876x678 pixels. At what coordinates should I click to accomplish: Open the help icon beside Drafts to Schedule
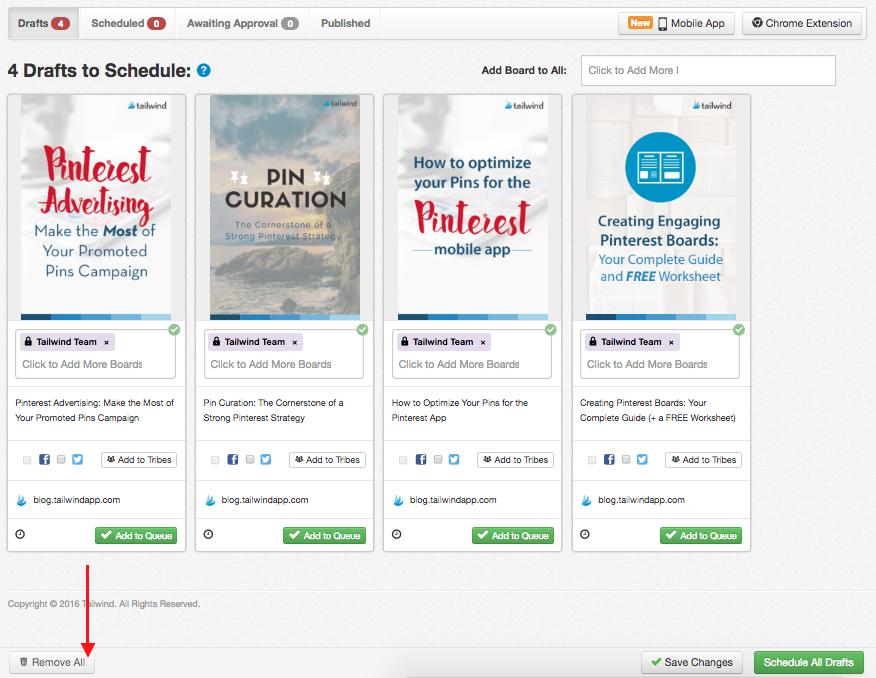pos(204,70)
